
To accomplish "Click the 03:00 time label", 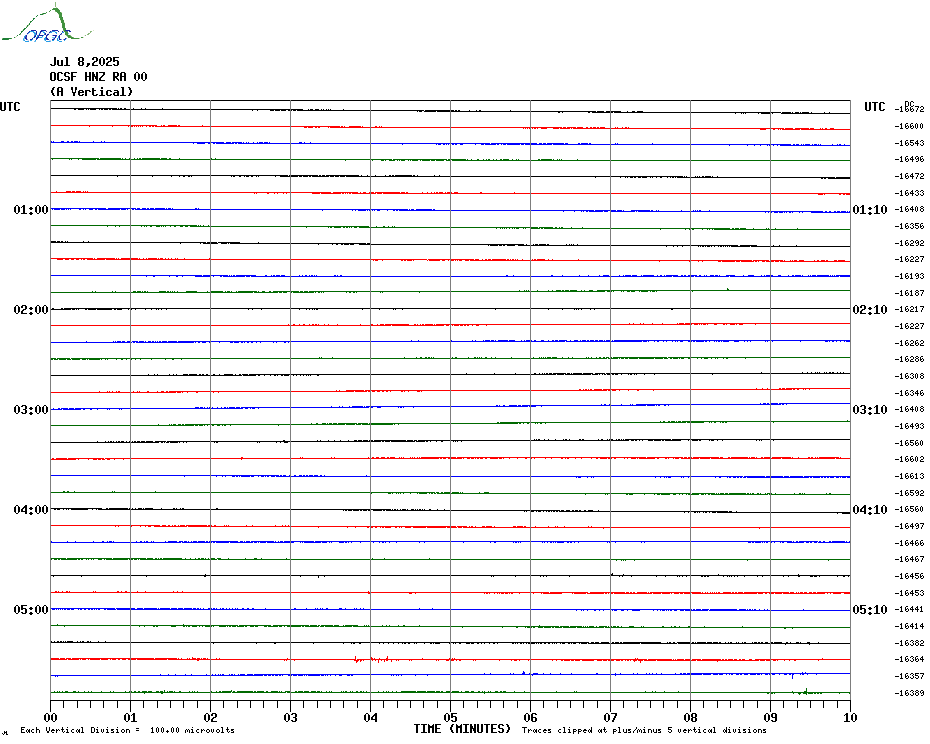I will tap(31, 410).
